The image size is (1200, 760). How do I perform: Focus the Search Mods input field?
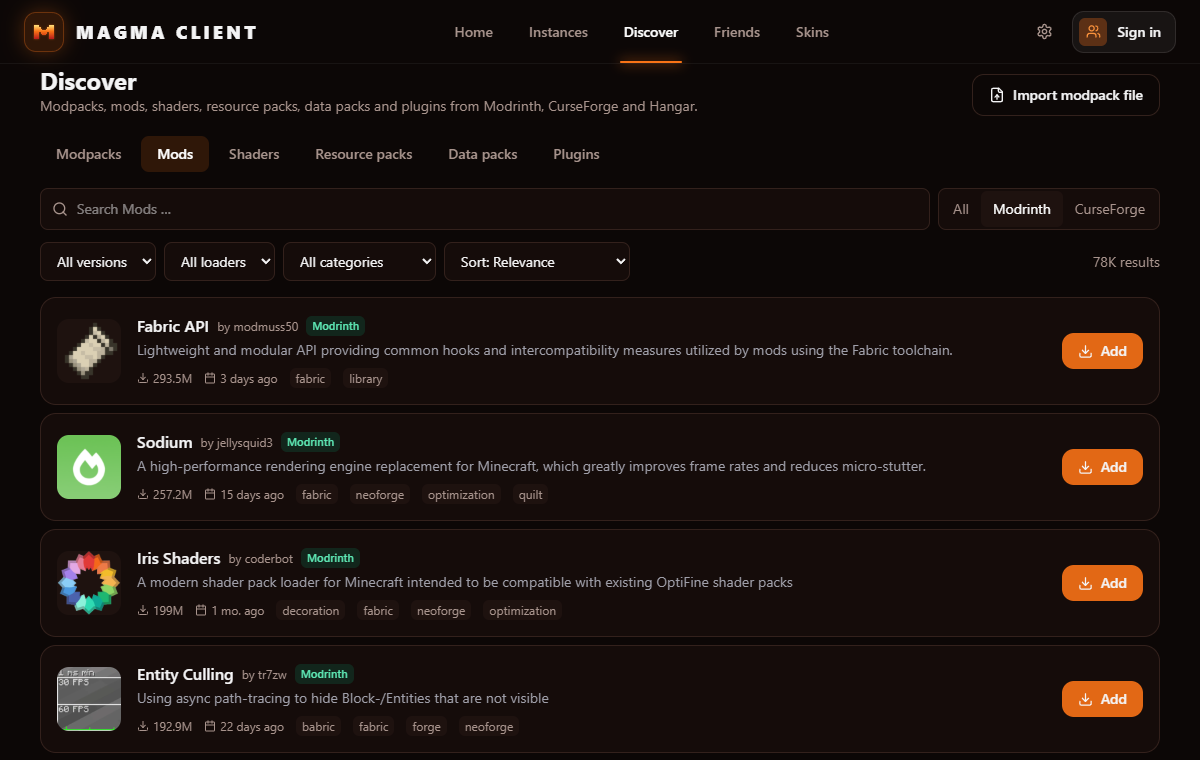485,210
